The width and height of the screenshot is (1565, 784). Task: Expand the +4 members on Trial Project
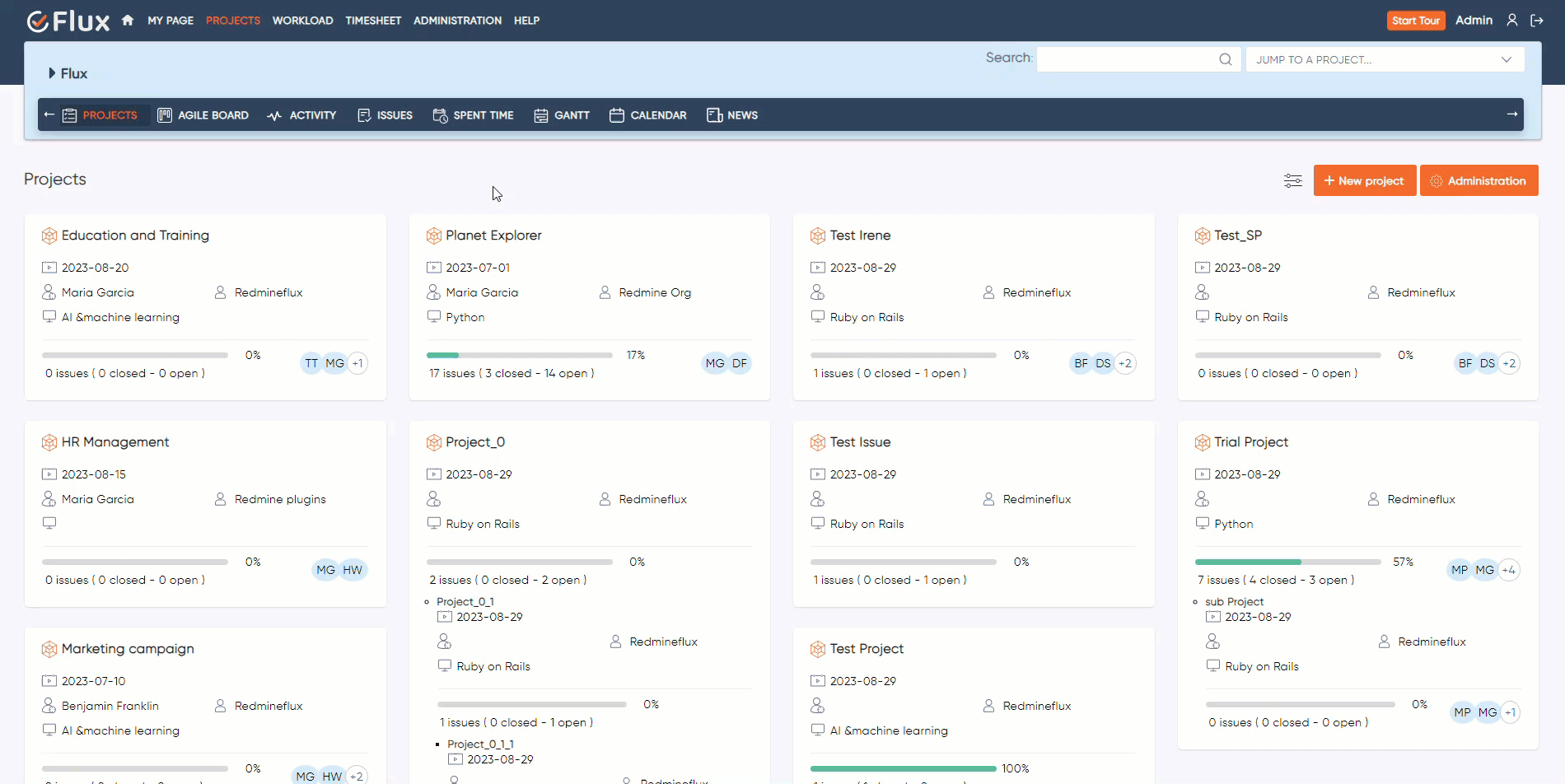click(x=1508, y=570)
